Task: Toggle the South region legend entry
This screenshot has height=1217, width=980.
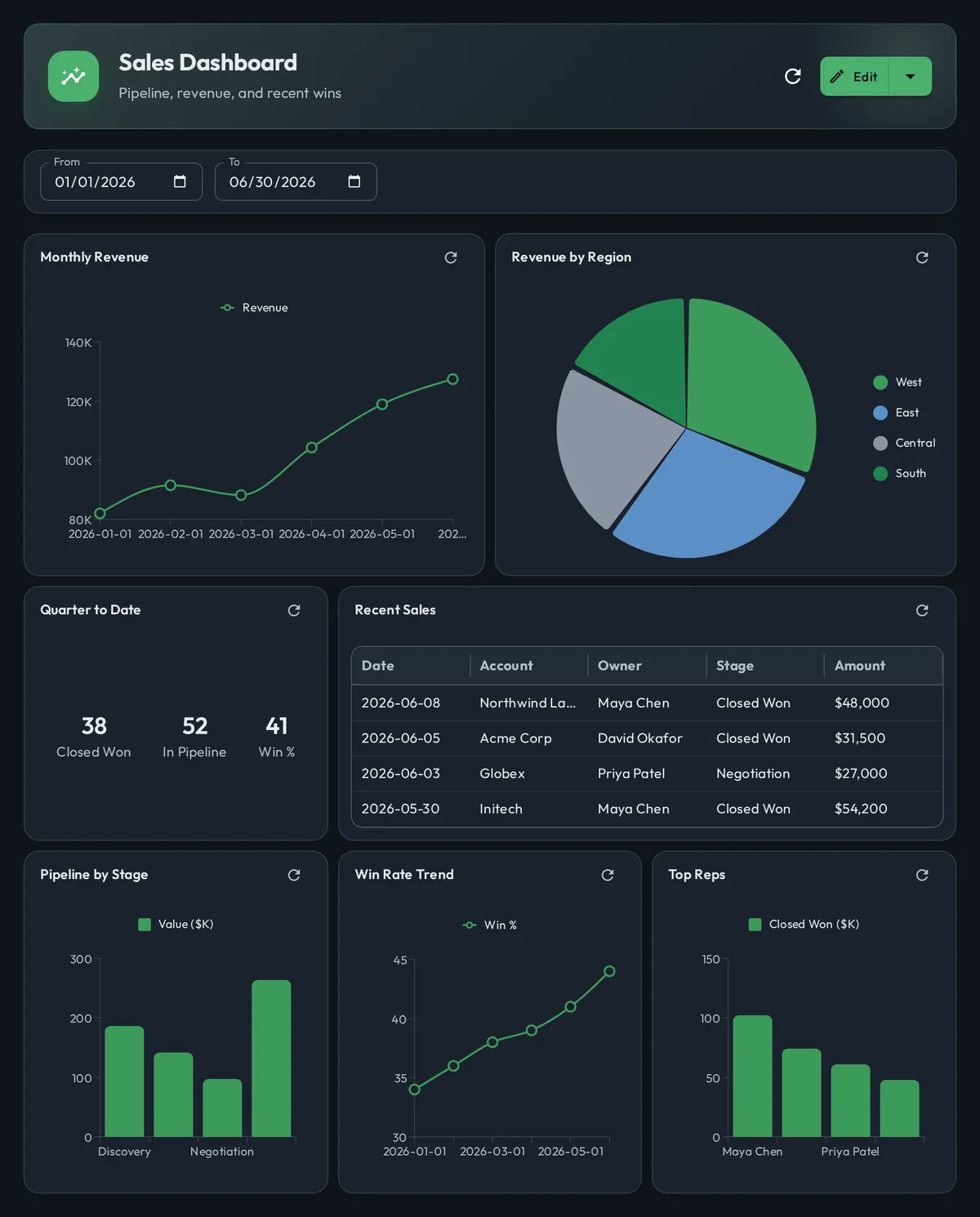Action: pos(899,473)
